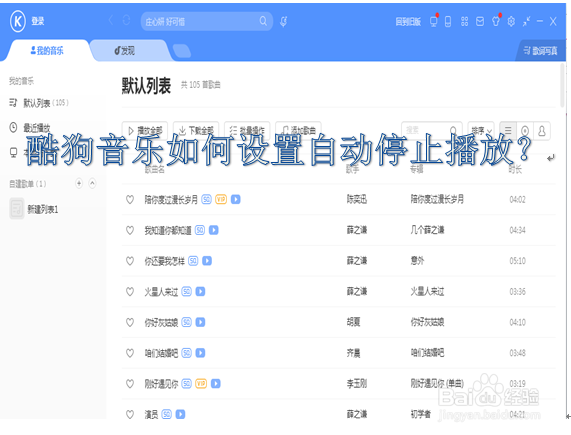Image resolution: width=571 pixels, height=435 pixels.
Task: Click the vertical scrollbar thumb at right edge
Action: (563, 85)
